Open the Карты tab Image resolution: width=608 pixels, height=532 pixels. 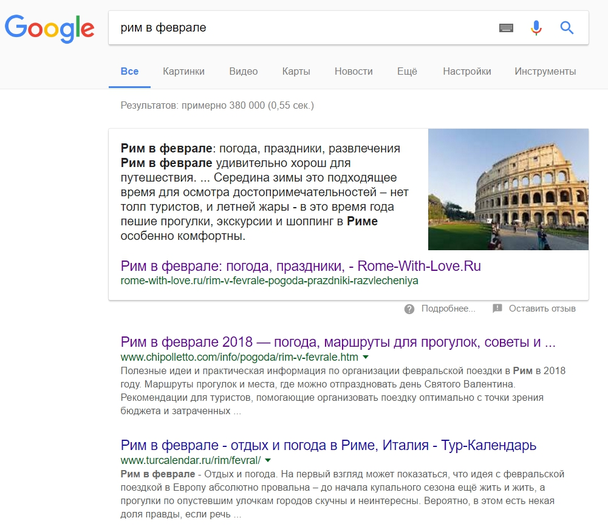[x=296, y=72]
